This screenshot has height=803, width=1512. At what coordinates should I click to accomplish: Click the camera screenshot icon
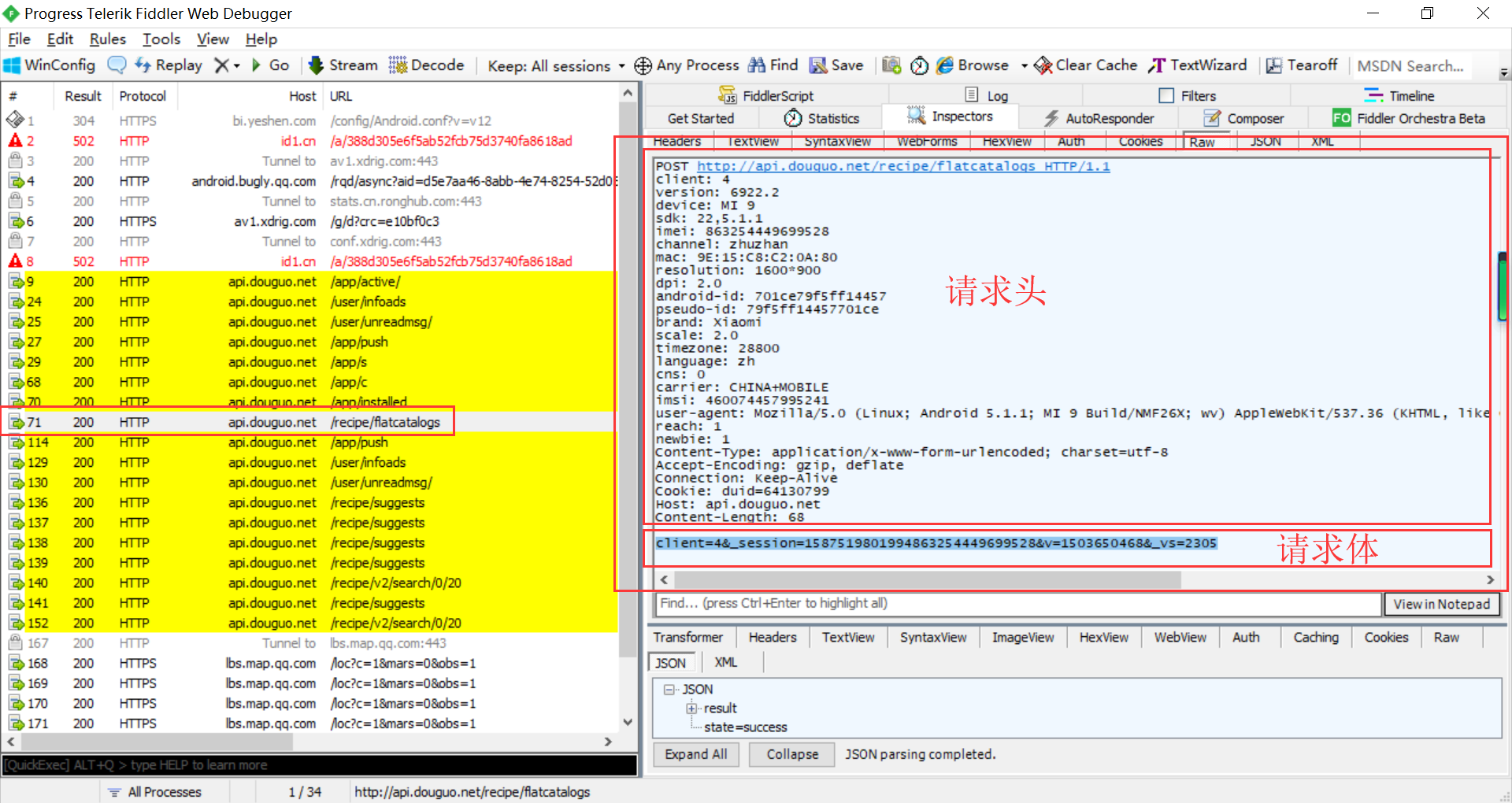[x=891, y=65]
